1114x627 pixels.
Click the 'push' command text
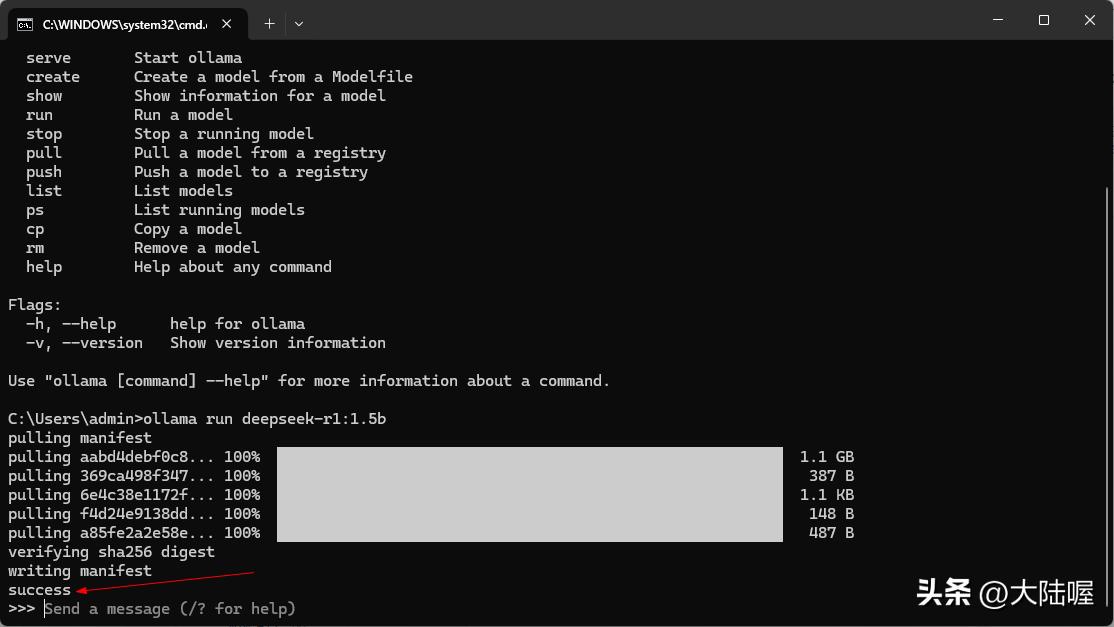pos(44,173)
